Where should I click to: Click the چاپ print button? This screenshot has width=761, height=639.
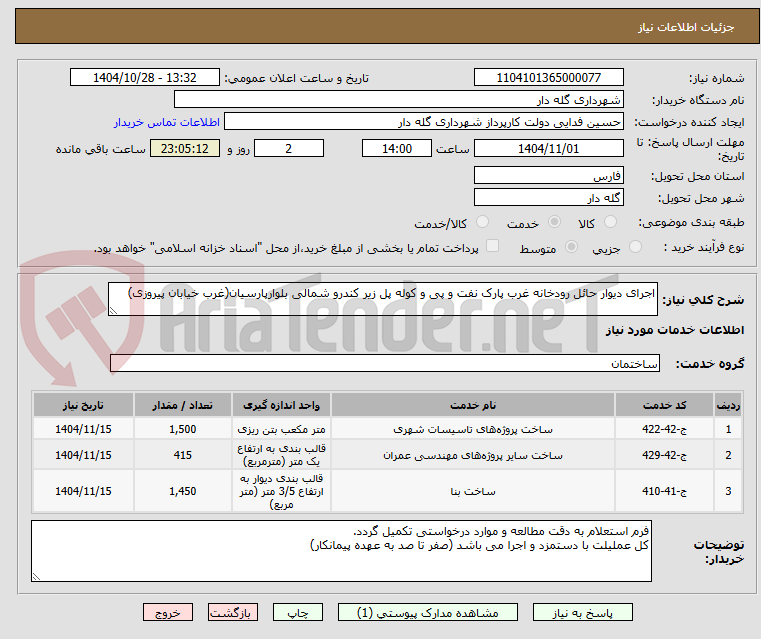point(298,612)
